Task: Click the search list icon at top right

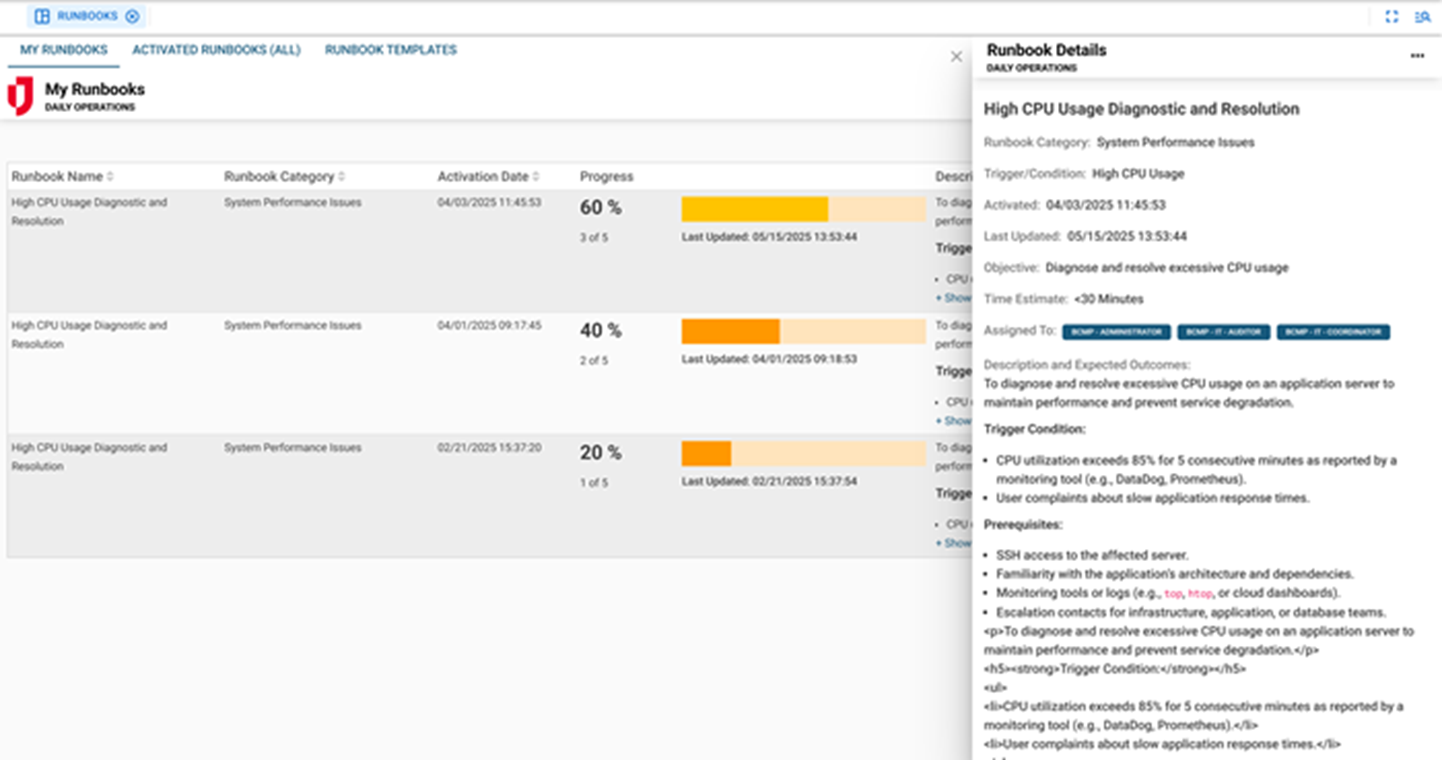Action: pos(1421,16)
